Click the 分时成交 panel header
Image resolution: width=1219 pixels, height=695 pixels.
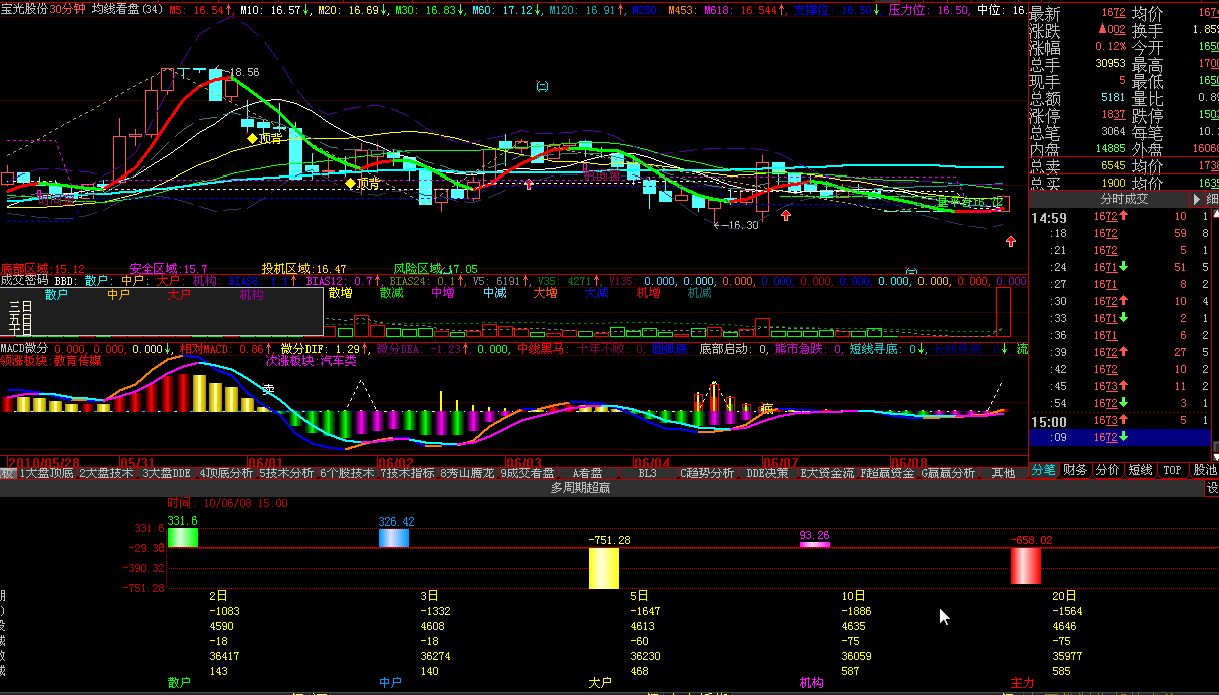[x=1124, y=199]
